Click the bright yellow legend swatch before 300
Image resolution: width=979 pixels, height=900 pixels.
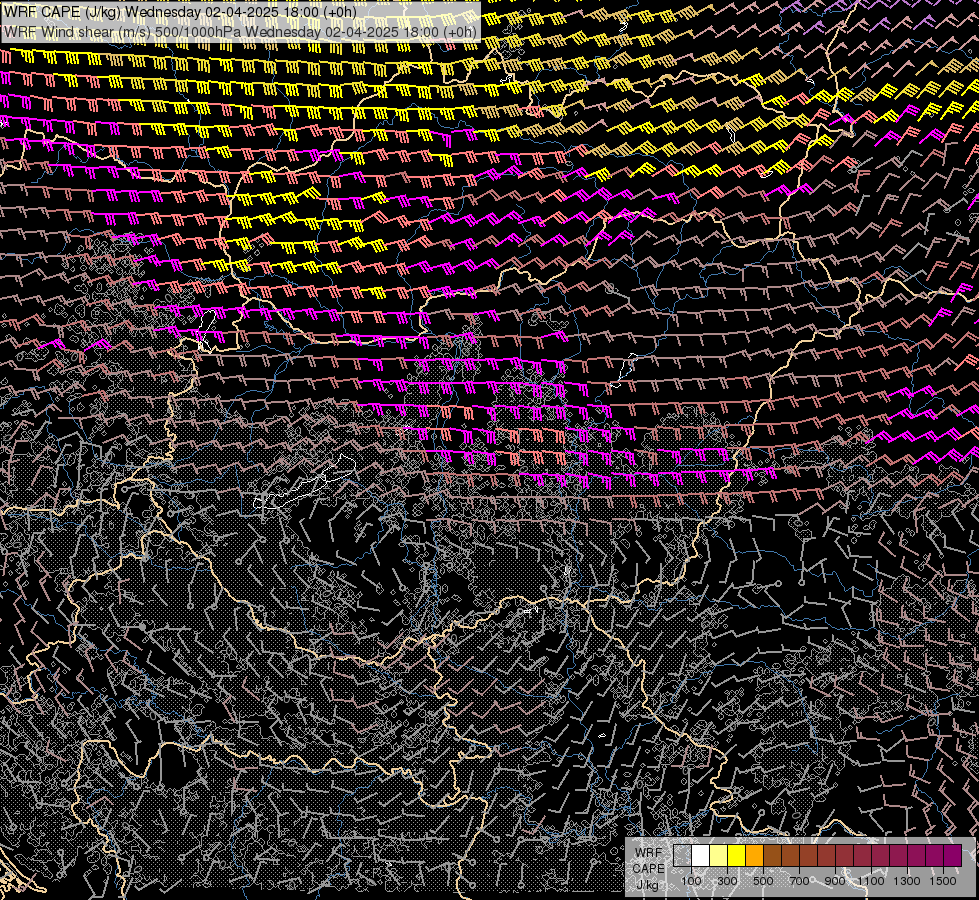[x=737, y=855]
